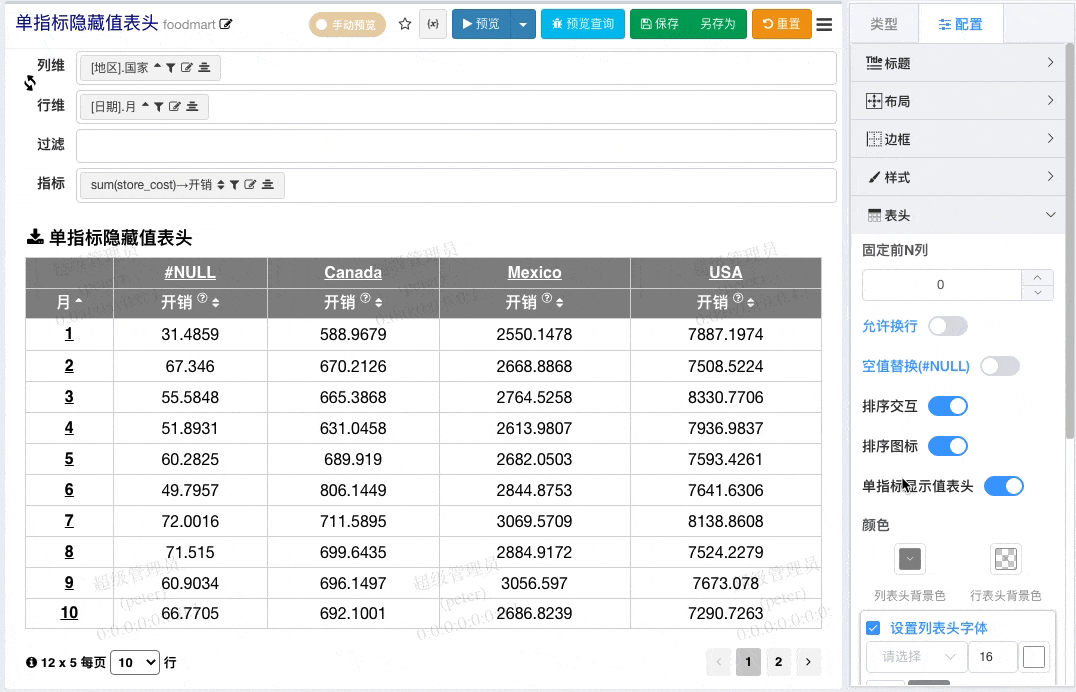The height and width of the screenshot is (692, 1076).
Task: Select the 配置 tab
Action: click(960, 24)
